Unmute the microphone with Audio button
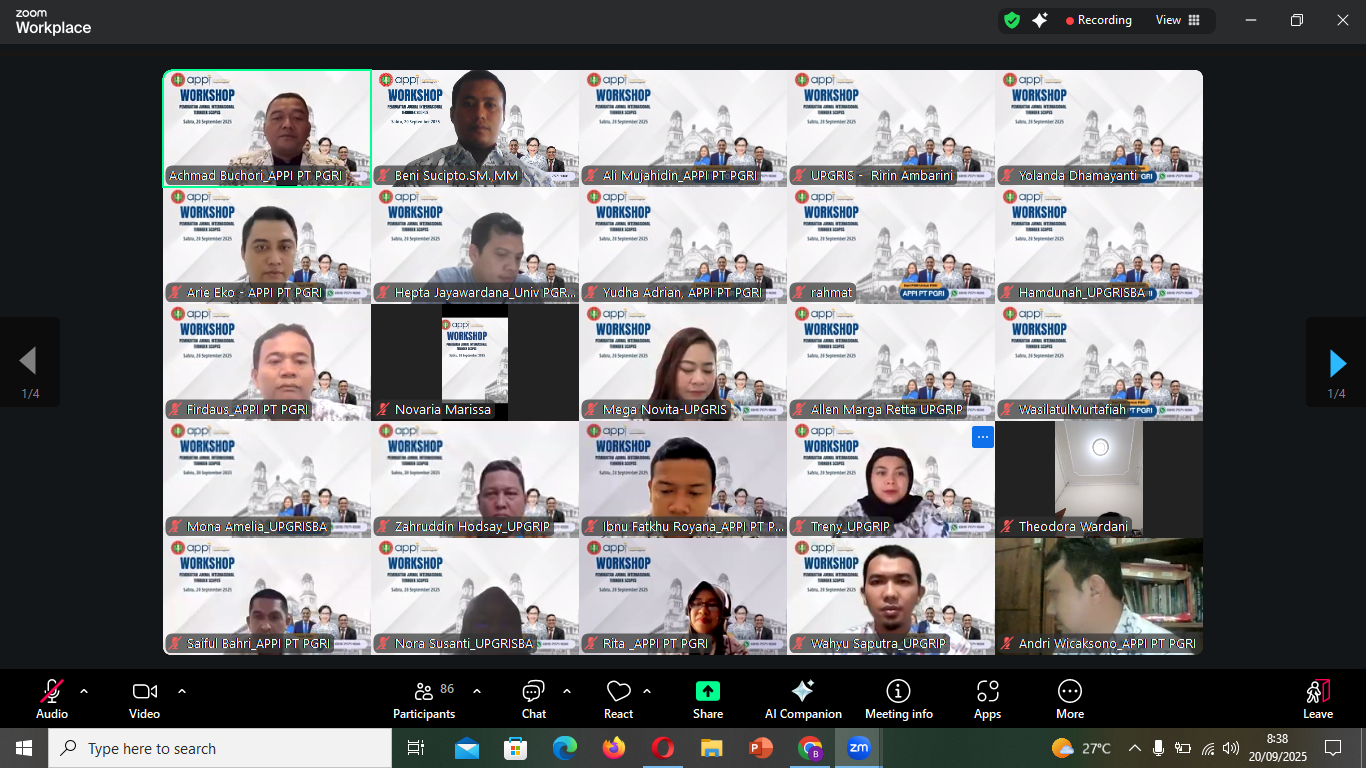This screenshot has width=1366, height=768. [52, 699]
